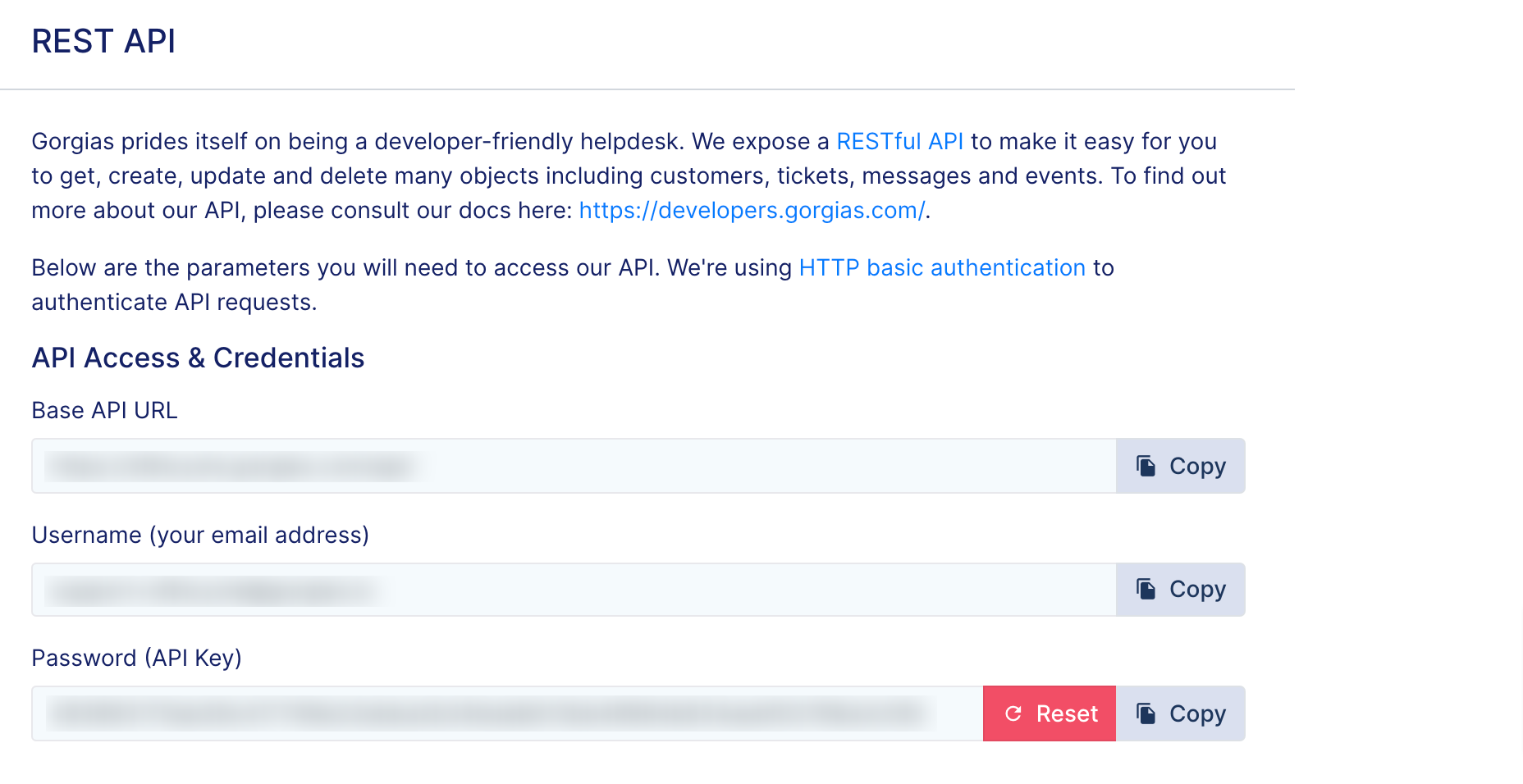Click the Base API URL label
This screenshot has width=1523, height=784.
pos(104,410)
